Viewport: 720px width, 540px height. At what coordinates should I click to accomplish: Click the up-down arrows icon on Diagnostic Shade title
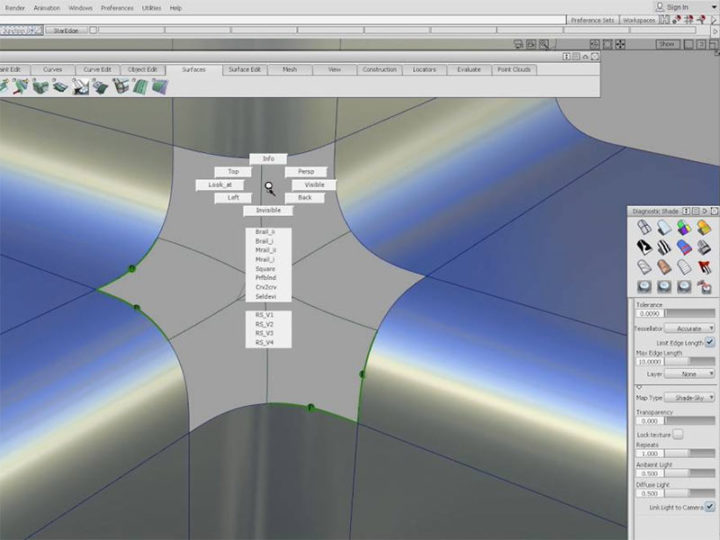click(686, 211)
